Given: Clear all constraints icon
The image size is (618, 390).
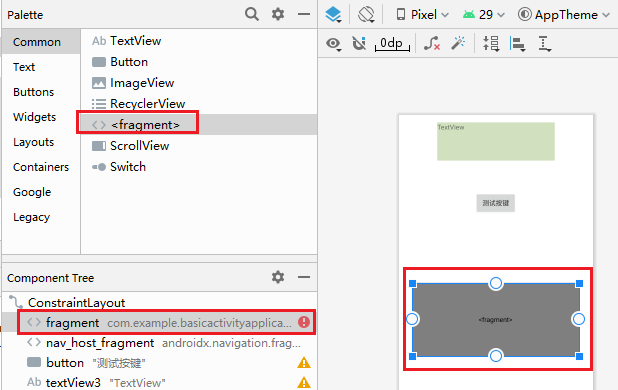Looking at the screenshot, I should 432,43.
